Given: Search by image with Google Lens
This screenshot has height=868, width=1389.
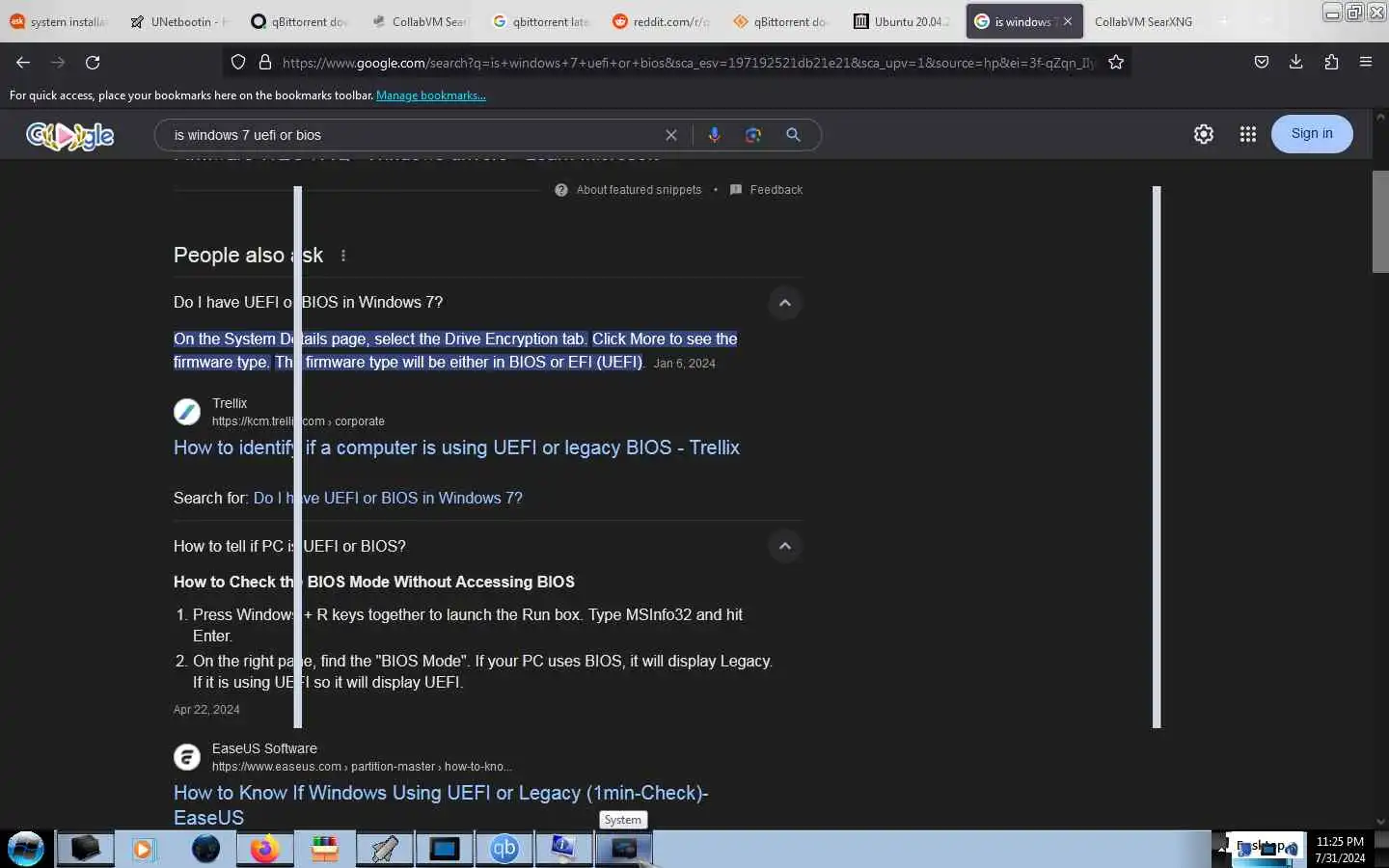Looking at the screenshot, I should pos(753,135).
